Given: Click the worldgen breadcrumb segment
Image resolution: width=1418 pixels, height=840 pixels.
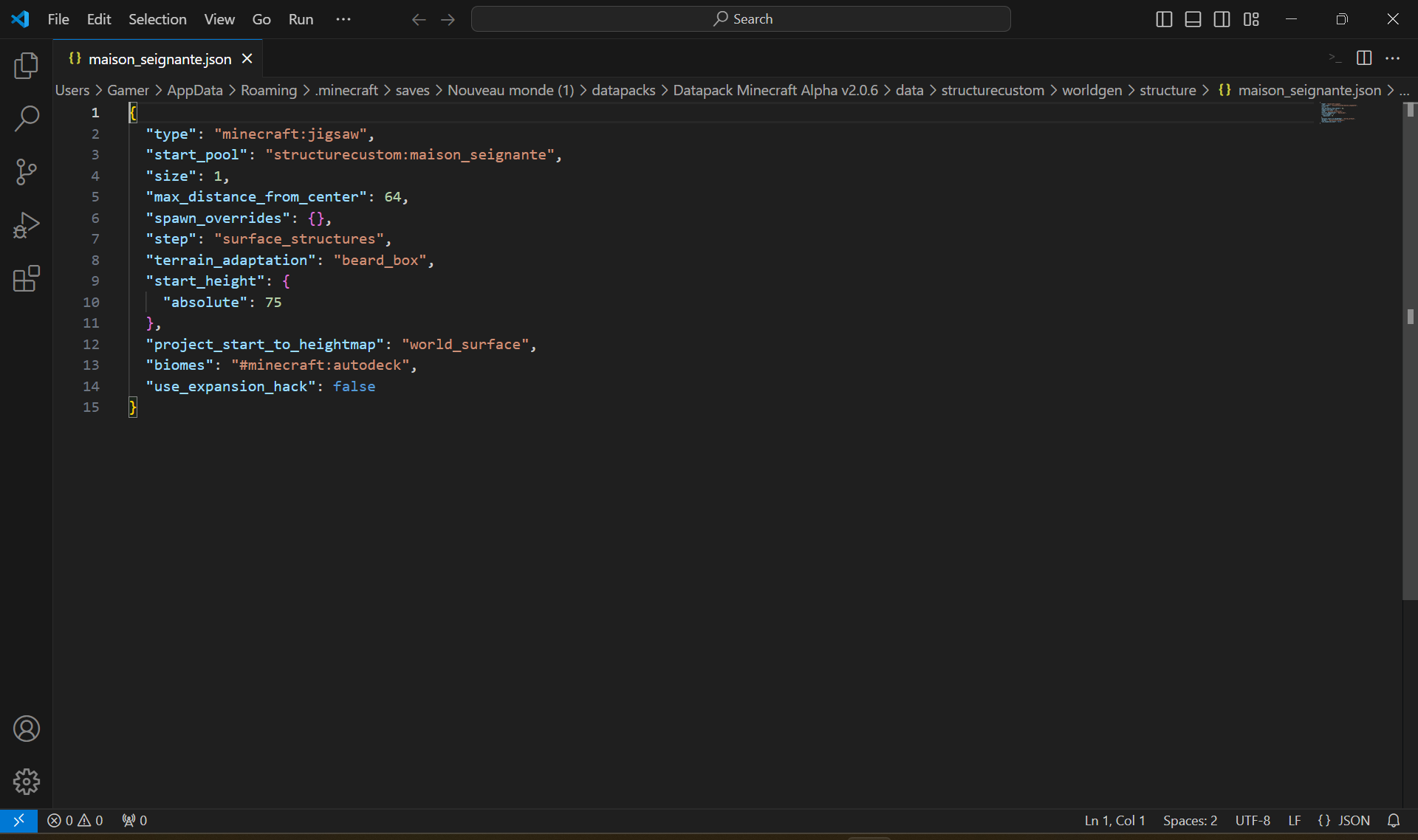Looking at the screenshot, I should [1092, 90].
